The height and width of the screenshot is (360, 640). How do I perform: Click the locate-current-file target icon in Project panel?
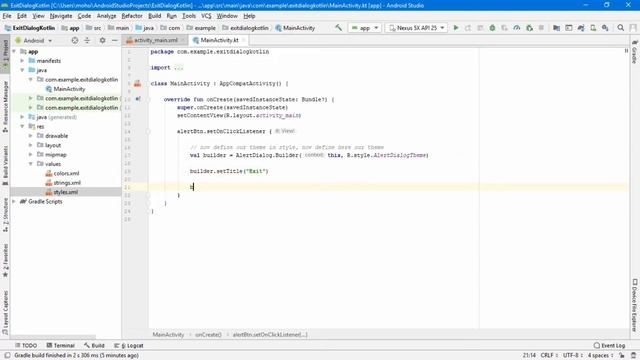[x=75, y=40]
